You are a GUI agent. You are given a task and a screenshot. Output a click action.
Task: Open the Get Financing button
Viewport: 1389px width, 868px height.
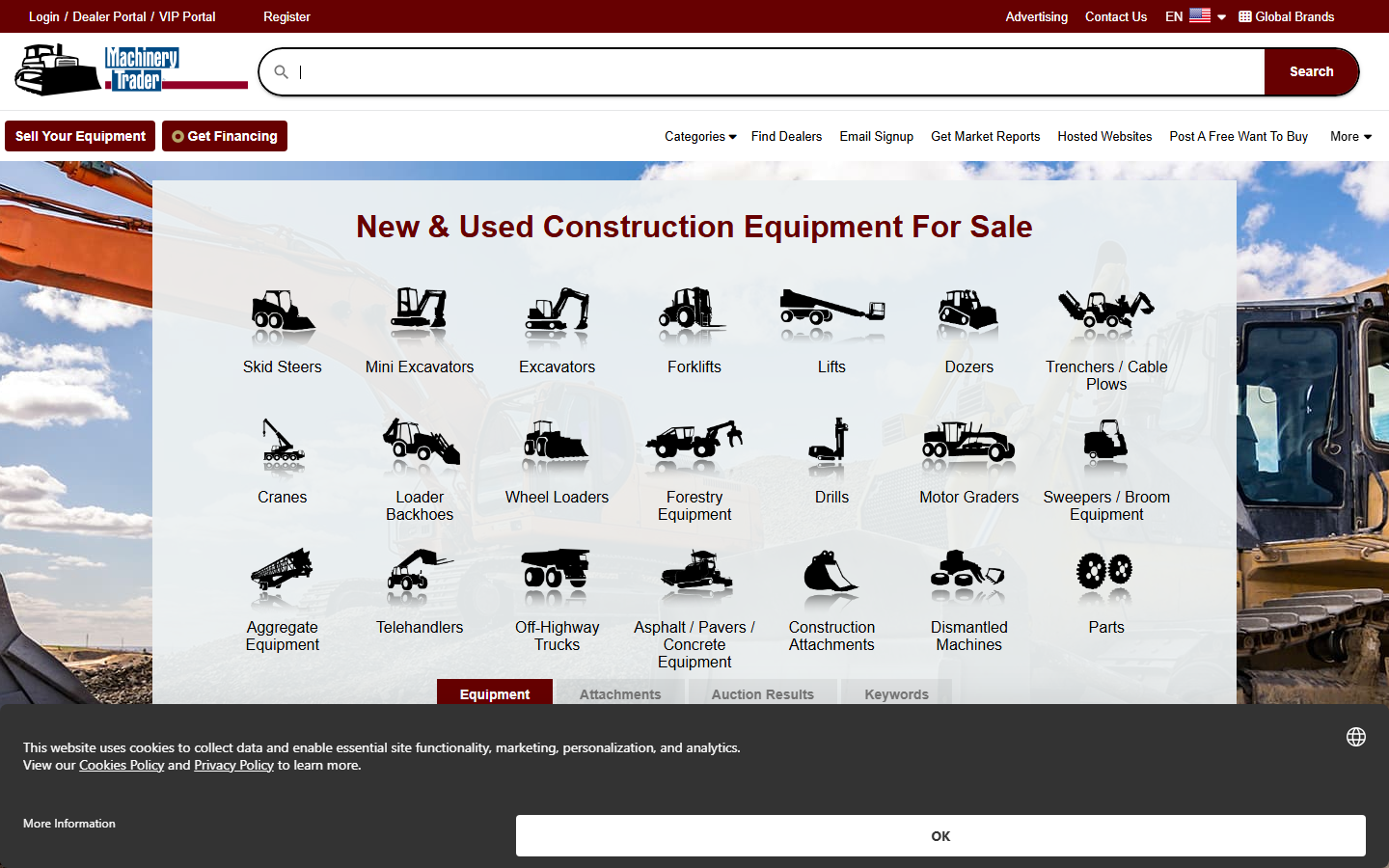click(225, 136)
